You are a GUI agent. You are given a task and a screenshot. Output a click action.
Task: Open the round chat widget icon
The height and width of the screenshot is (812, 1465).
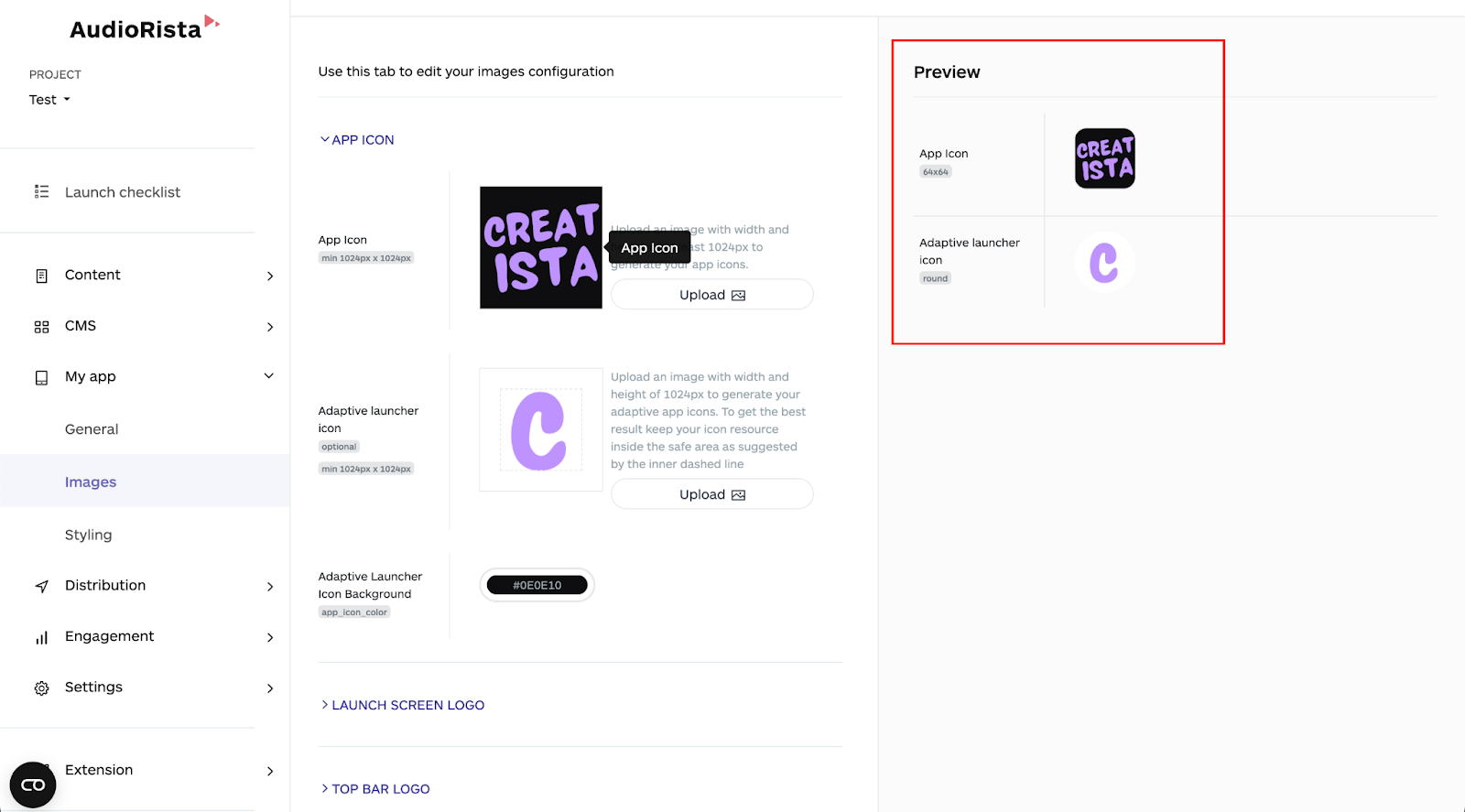click(33, 785)
